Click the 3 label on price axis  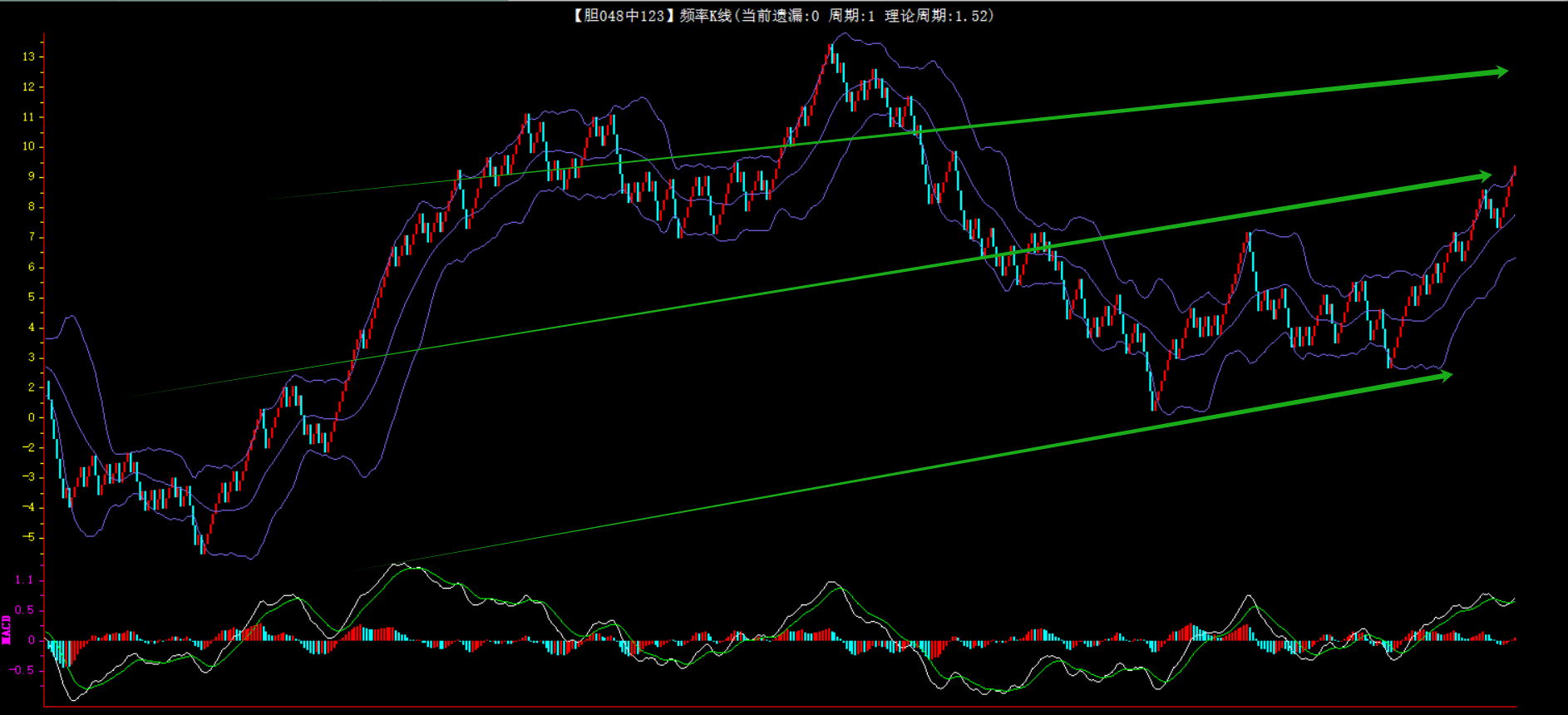coord(32,357)
